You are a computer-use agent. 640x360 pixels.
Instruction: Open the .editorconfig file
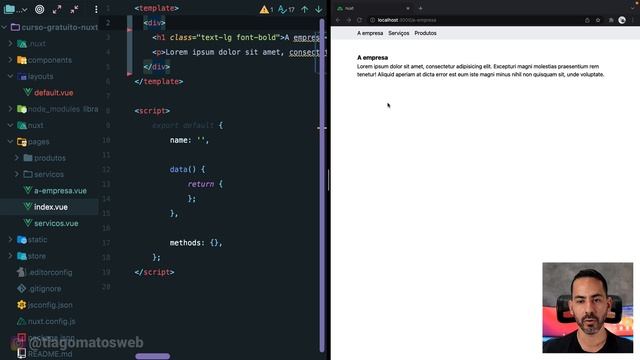50,272
